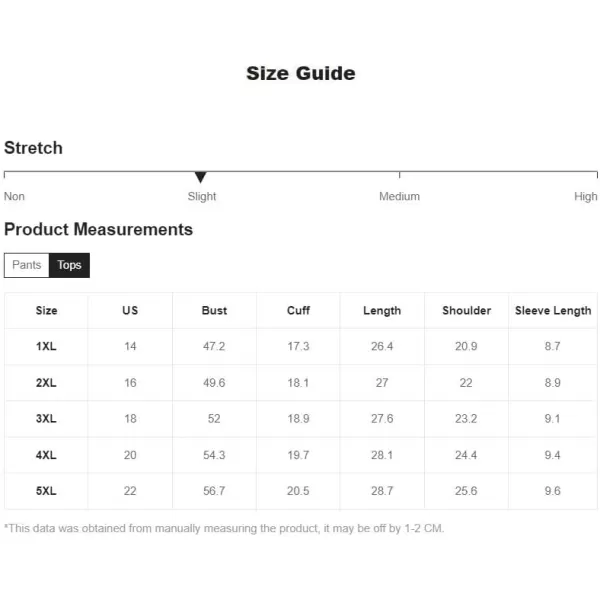Select the 1XL size row
Viewport: 600px width, 600px height.
pos(301,346)
